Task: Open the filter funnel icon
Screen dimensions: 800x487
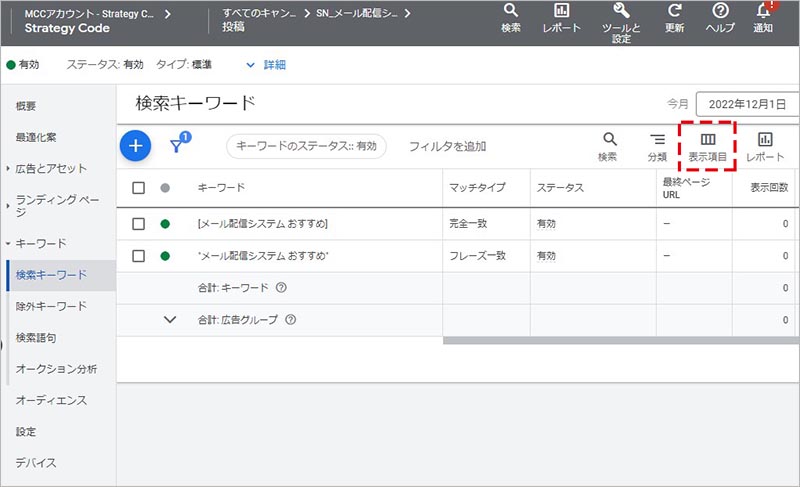Action: pyautogui.click(x=177, y=146)
